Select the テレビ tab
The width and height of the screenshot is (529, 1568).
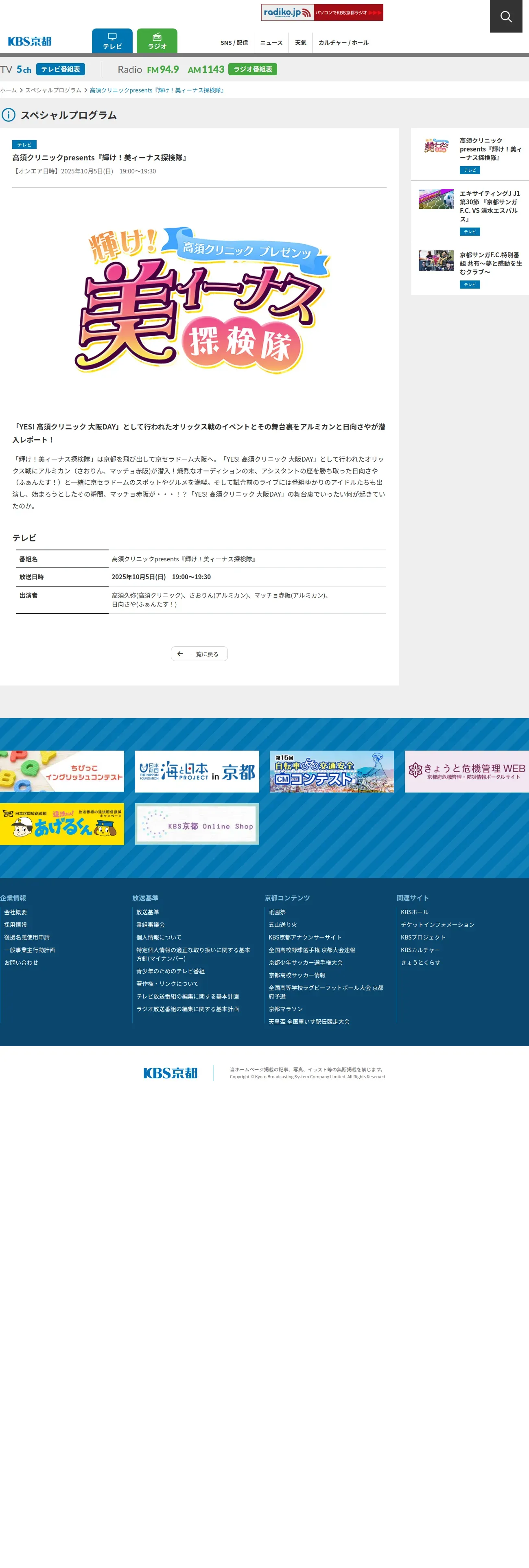[x=112, y=41]
